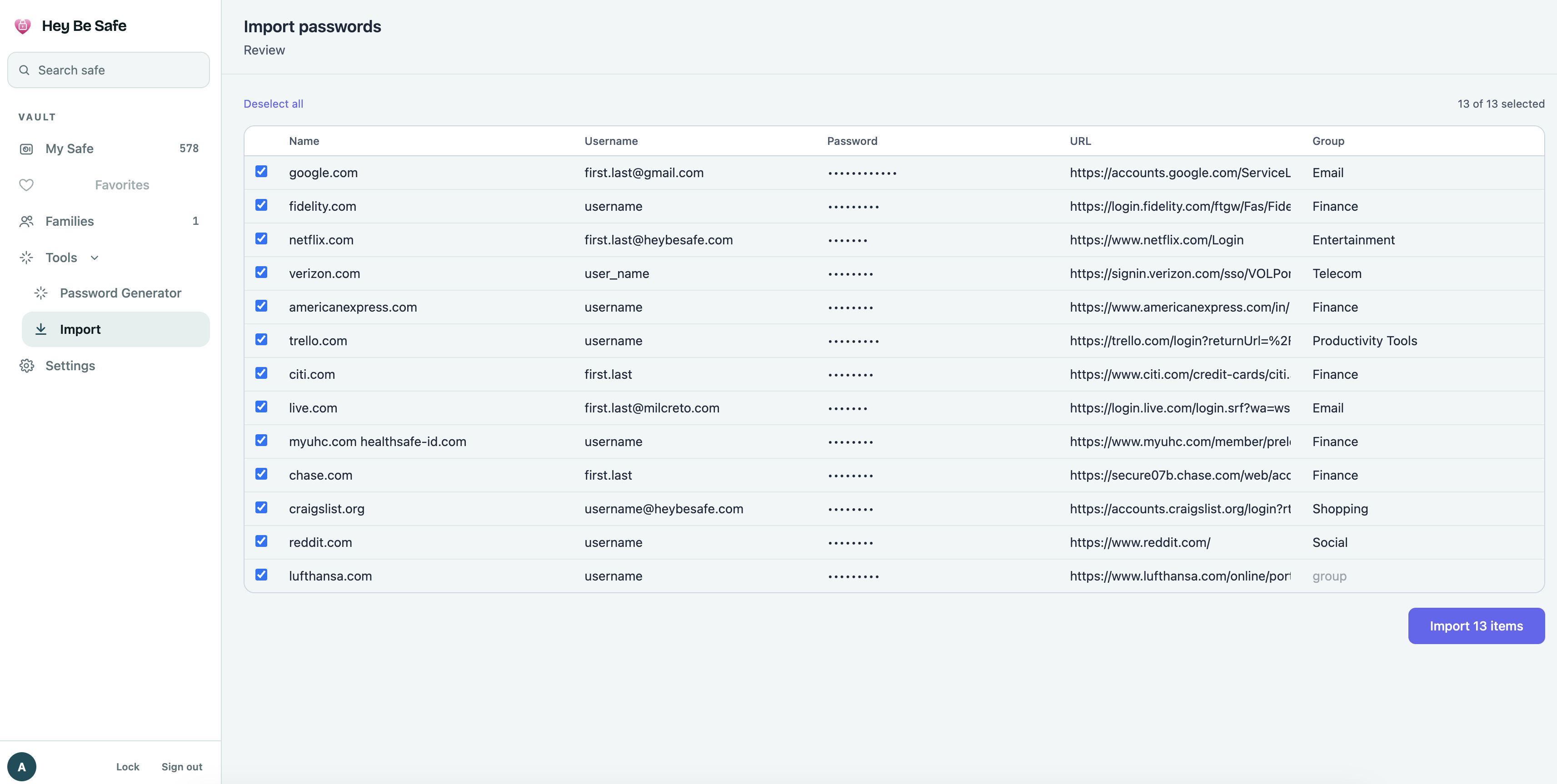This screenshot has height=784, width=1557.
Task: Click the search magnifier icon
Action: [24, 70]
